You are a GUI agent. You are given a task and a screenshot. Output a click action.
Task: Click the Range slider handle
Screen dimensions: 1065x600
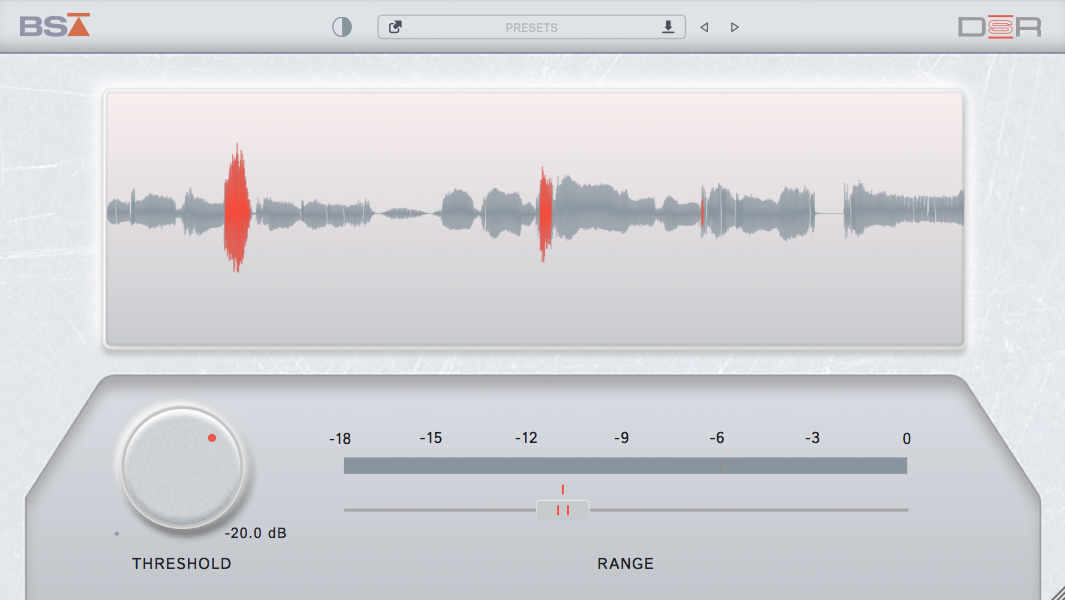pyautogui.click(x=563, y=510)
